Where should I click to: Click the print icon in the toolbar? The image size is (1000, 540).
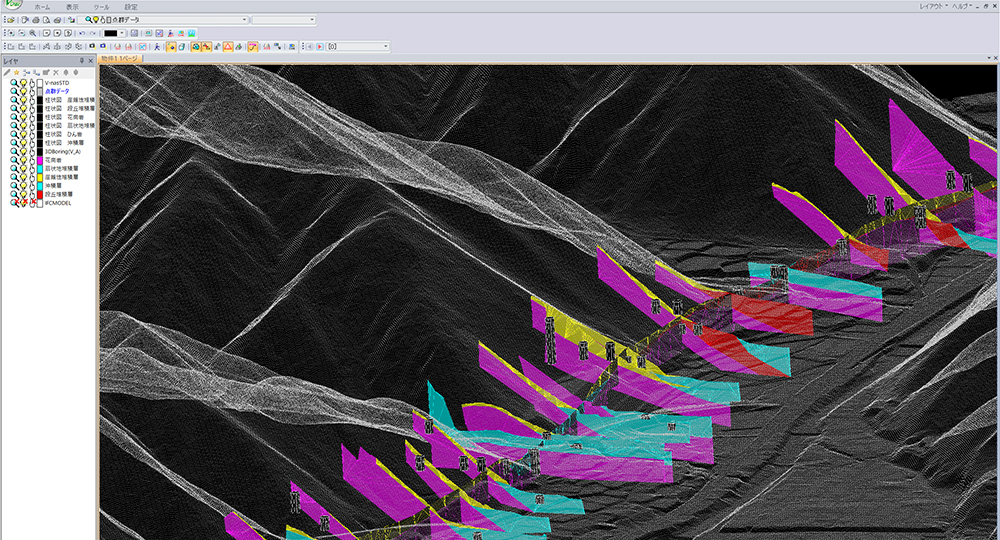[36, 20]
